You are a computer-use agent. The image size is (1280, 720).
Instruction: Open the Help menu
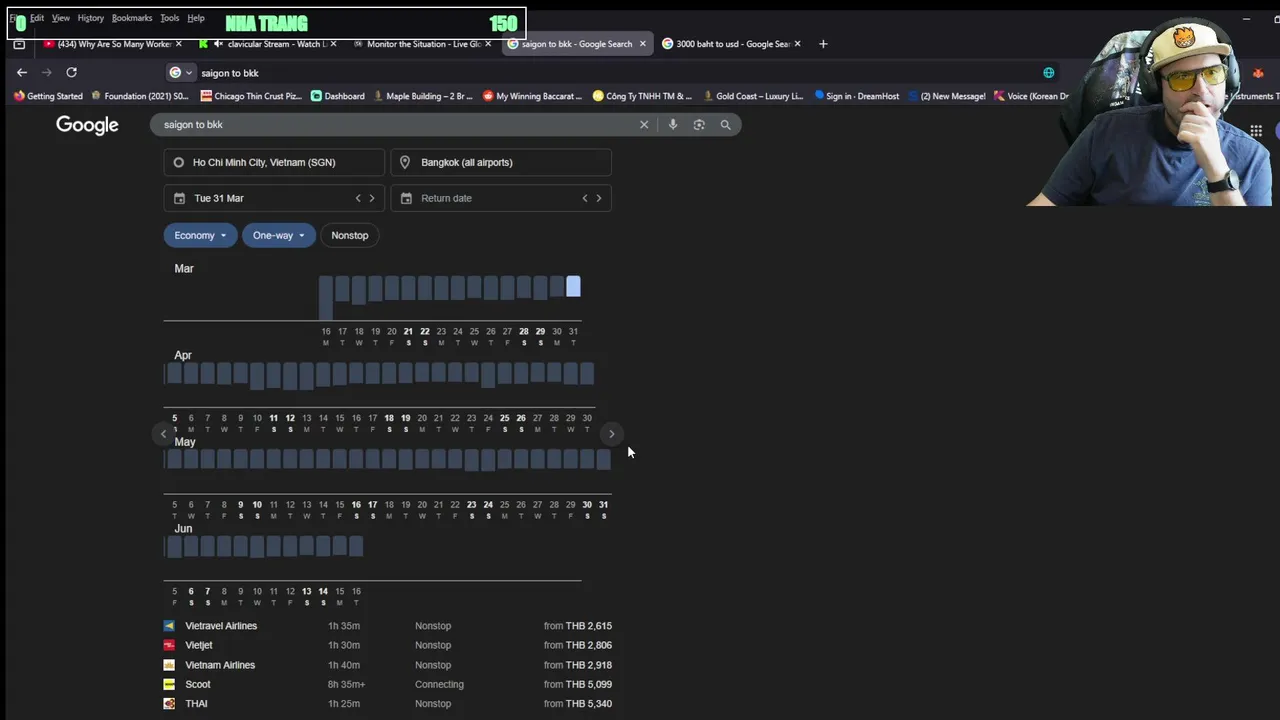[x=196, y=18]
